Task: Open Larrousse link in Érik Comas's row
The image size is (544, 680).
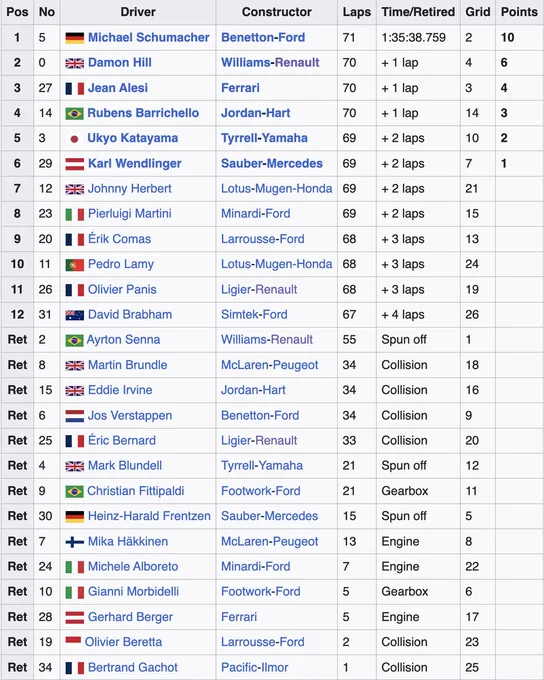Action: tap(246, 239)
